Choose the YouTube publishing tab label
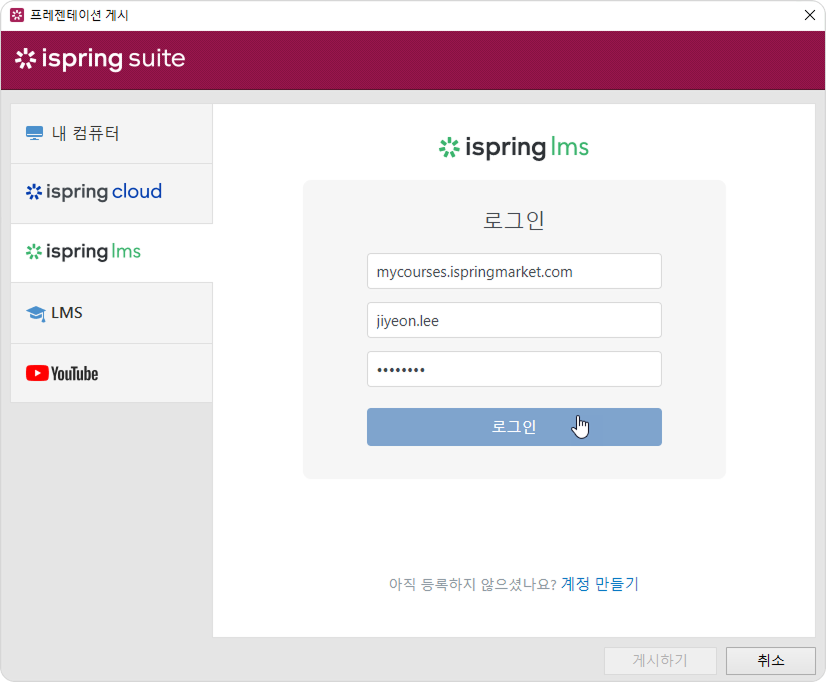 click(x=75, y=374)
